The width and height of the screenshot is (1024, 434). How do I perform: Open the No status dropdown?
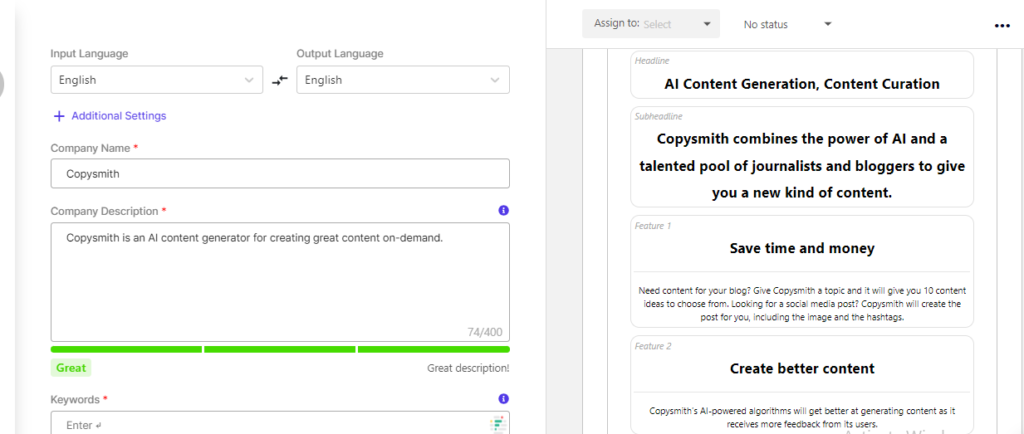point(788,24)
